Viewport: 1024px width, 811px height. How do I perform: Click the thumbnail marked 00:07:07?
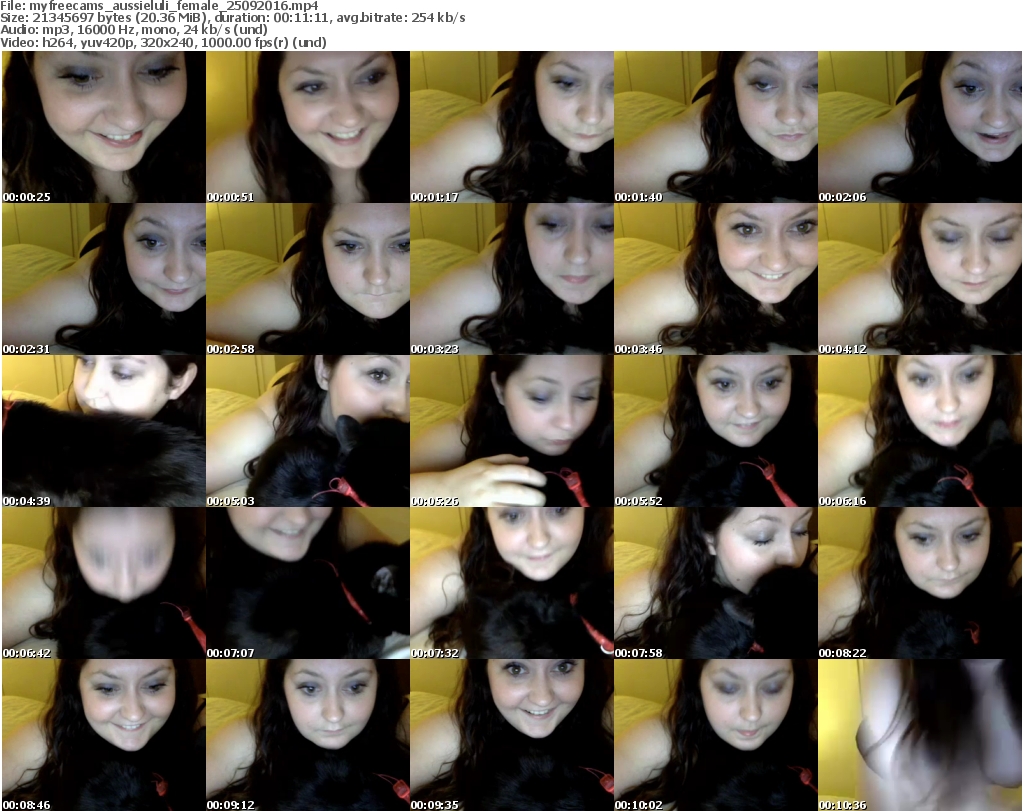tap(307, 583)
